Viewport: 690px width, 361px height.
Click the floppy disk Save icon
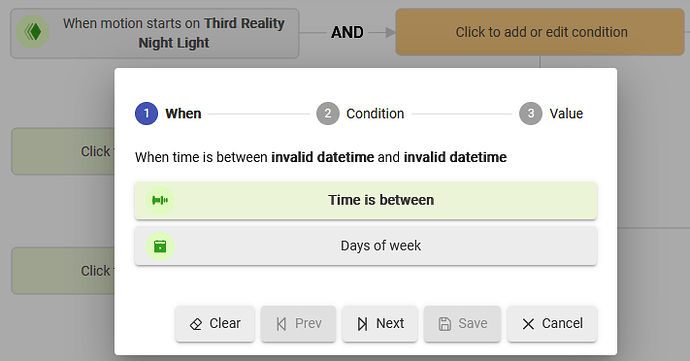click(444, 324)
